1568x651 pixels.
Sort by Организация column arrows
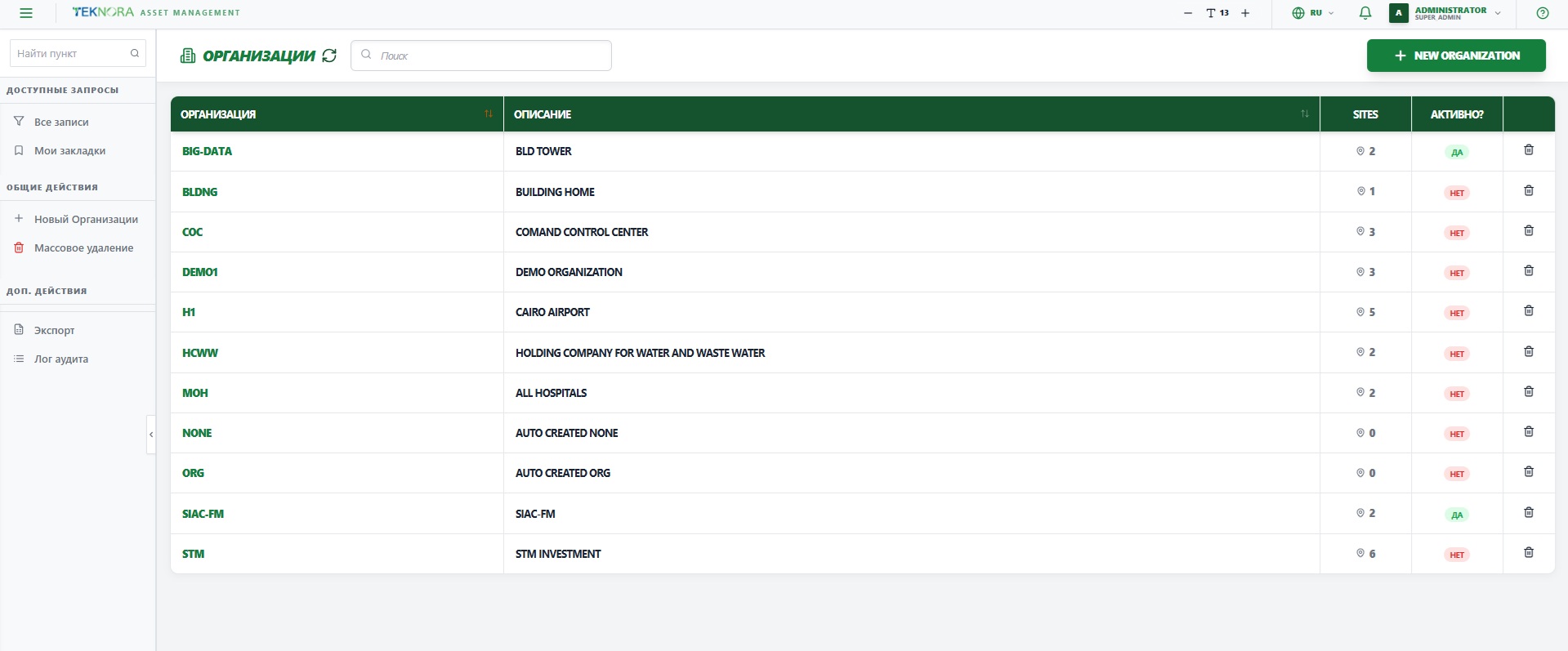point(489,114)
